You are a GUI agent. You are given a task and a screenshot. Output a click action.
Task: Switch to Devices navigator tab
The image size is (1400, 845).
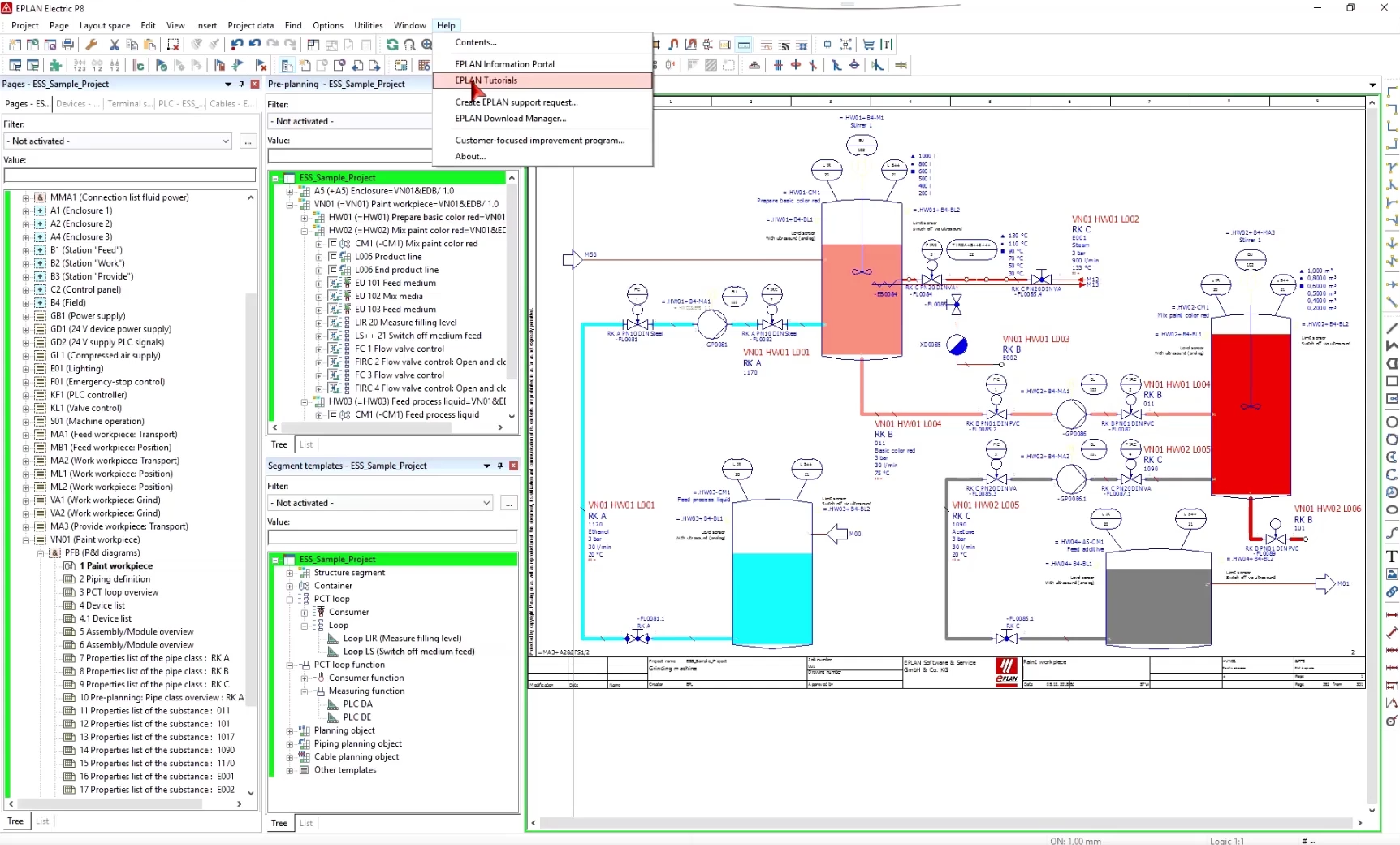(78, 103)
